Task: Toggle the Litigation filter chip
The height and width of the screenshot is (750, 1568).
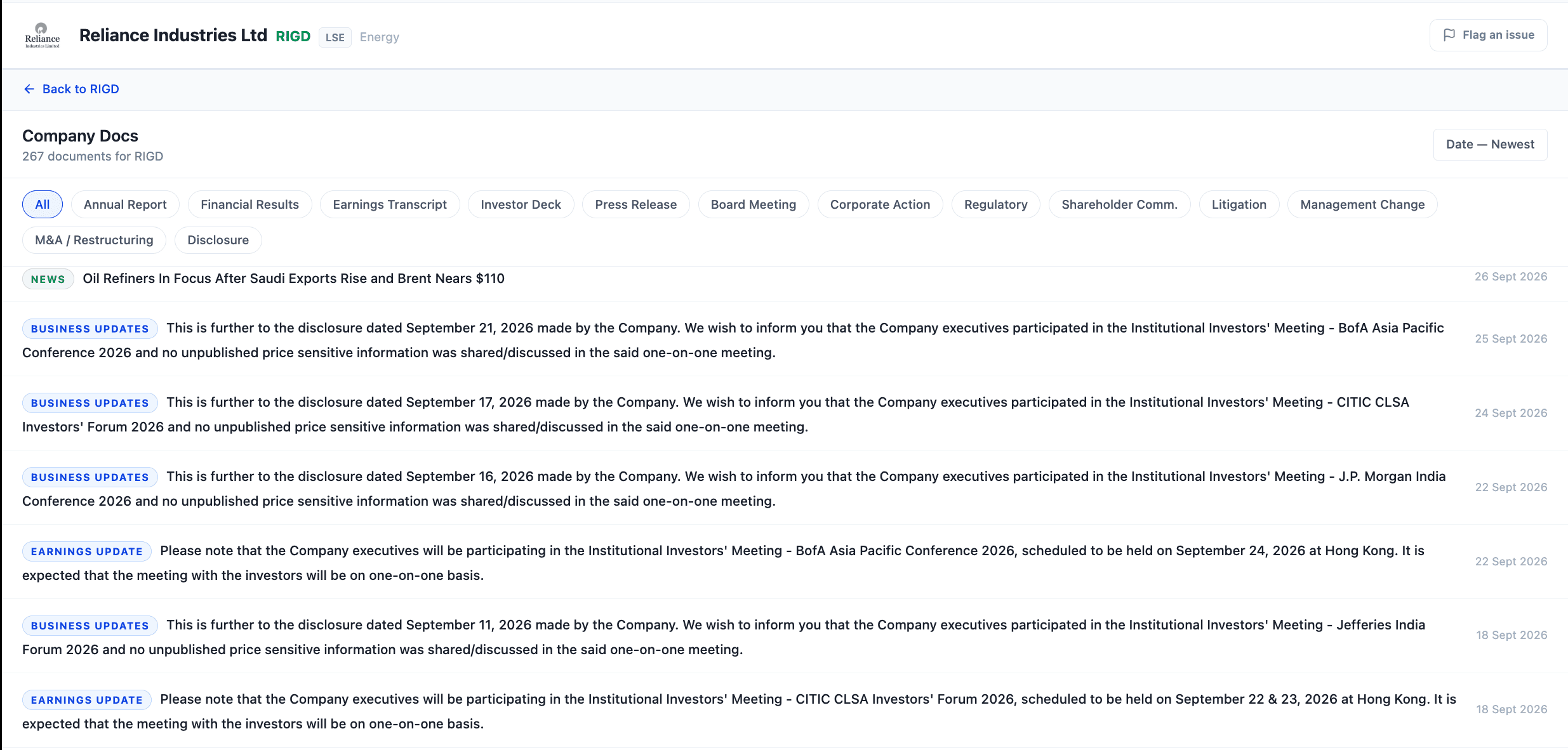Action: pyautogui.click(x=1239, y=204)
